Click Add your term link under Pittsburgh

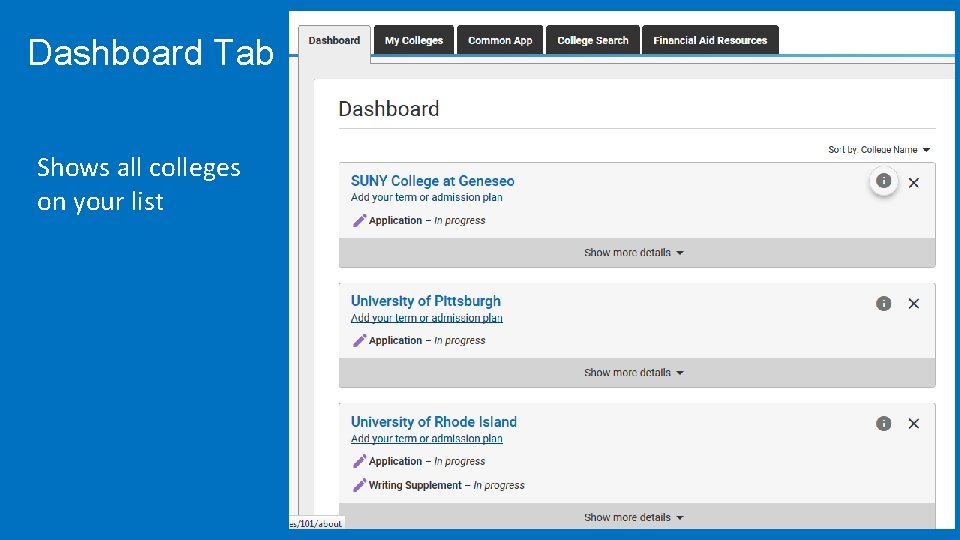tap(426, 318)
